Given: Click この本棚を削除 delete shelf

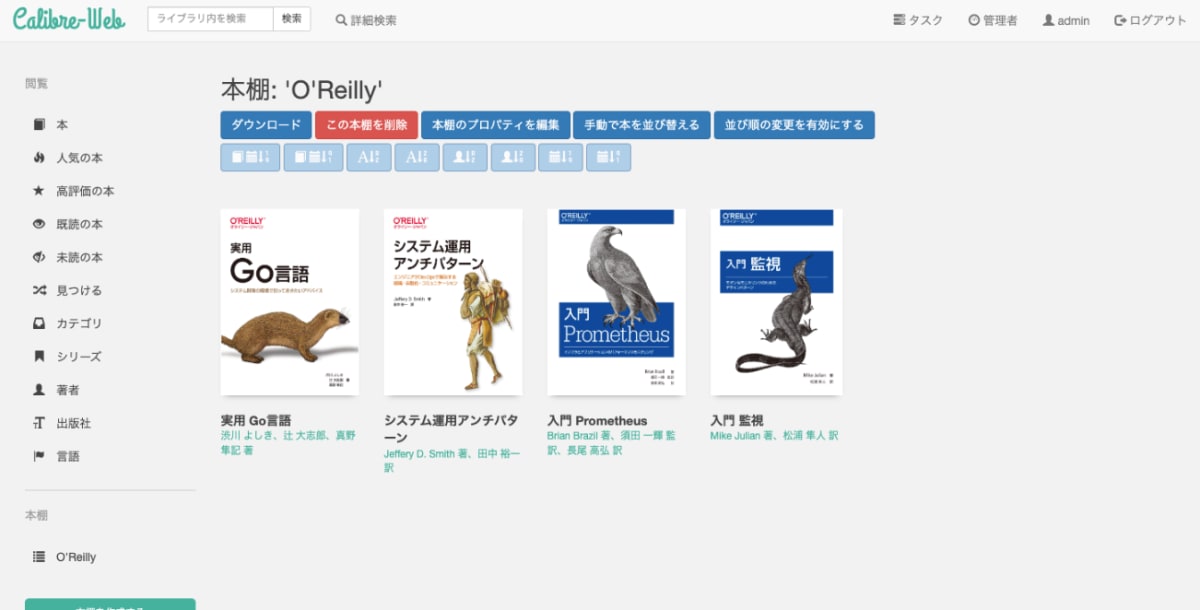Looking at the screenshot, I should [367, 125].
